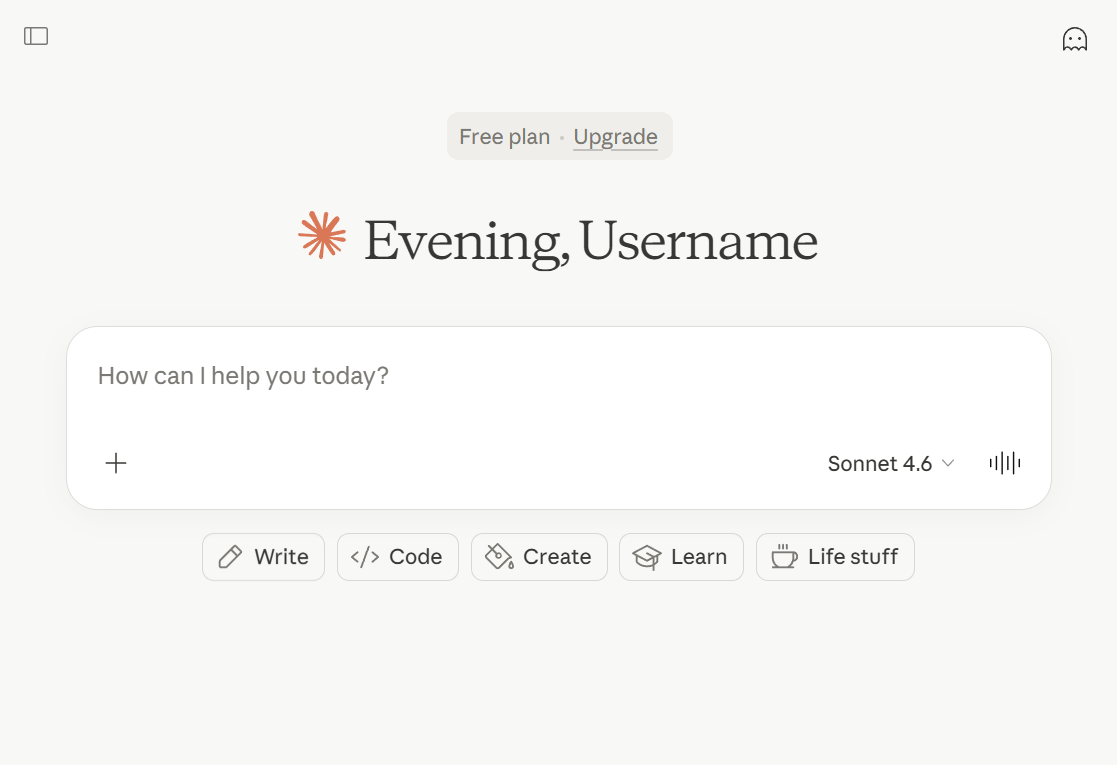
Task: Choose the Life stuff suggestion chip
Action: [x=835, y=557]
